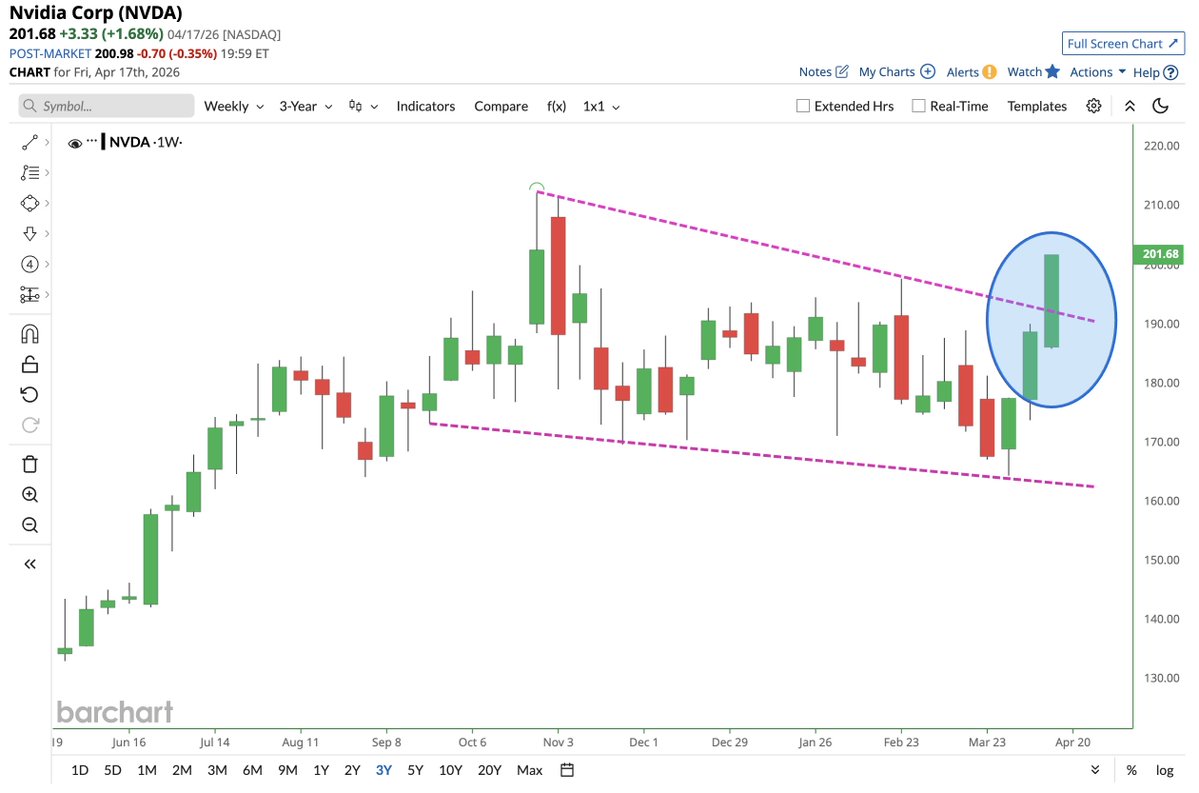Open the Weekly interval dropdown
The height and width of the screenshot is (793, 1199).
(x=233, y=106)
